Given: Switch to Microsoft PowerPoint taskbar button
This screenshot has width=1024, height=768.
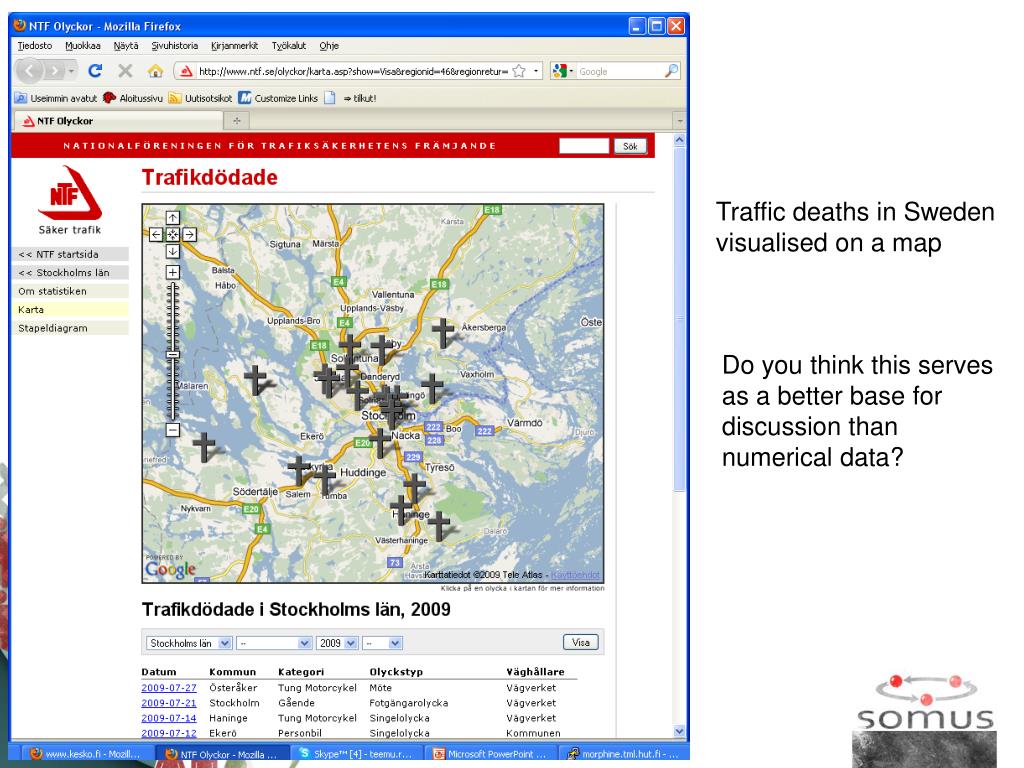Looking at the screenshot, I should coord(492,754).
